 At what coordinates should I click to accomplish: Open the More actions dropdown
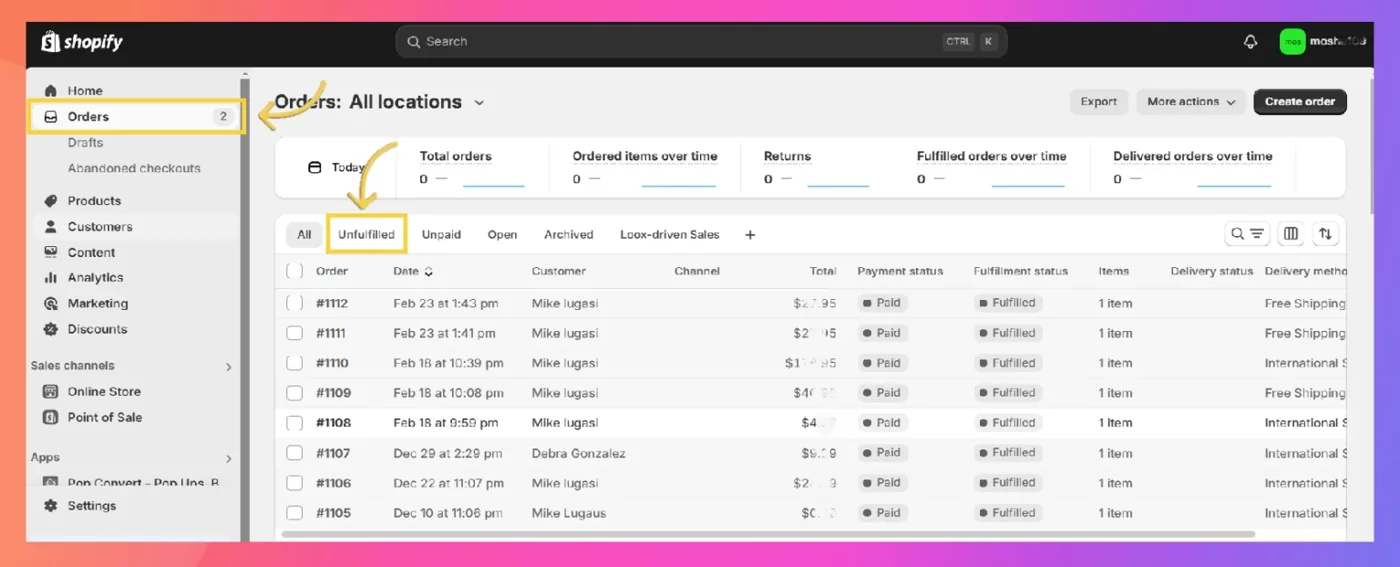tap(1191, 102)
